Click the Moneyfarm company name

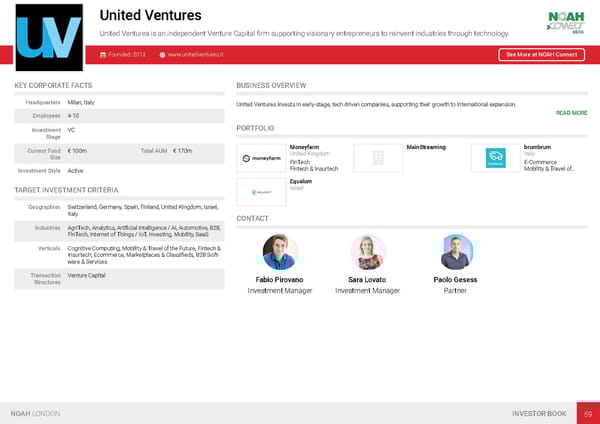click(x=306, y=147)
